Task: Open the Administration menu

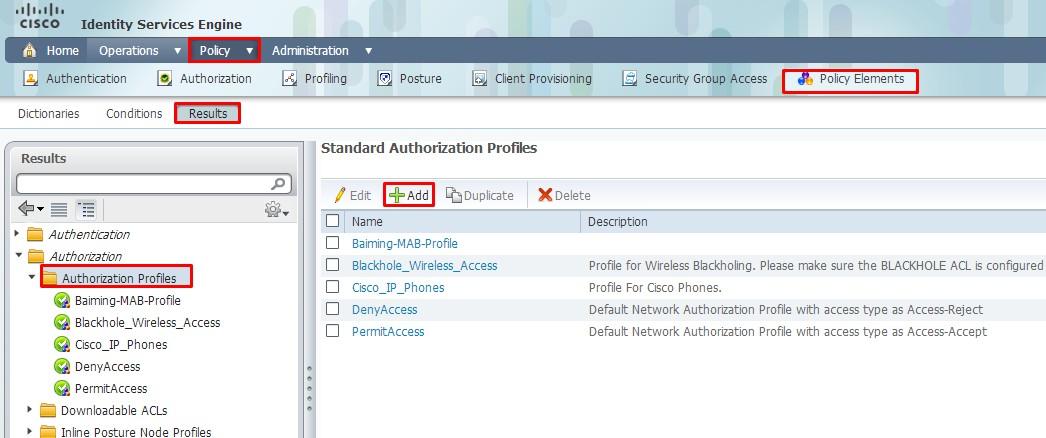Action: tap(310, 51)
